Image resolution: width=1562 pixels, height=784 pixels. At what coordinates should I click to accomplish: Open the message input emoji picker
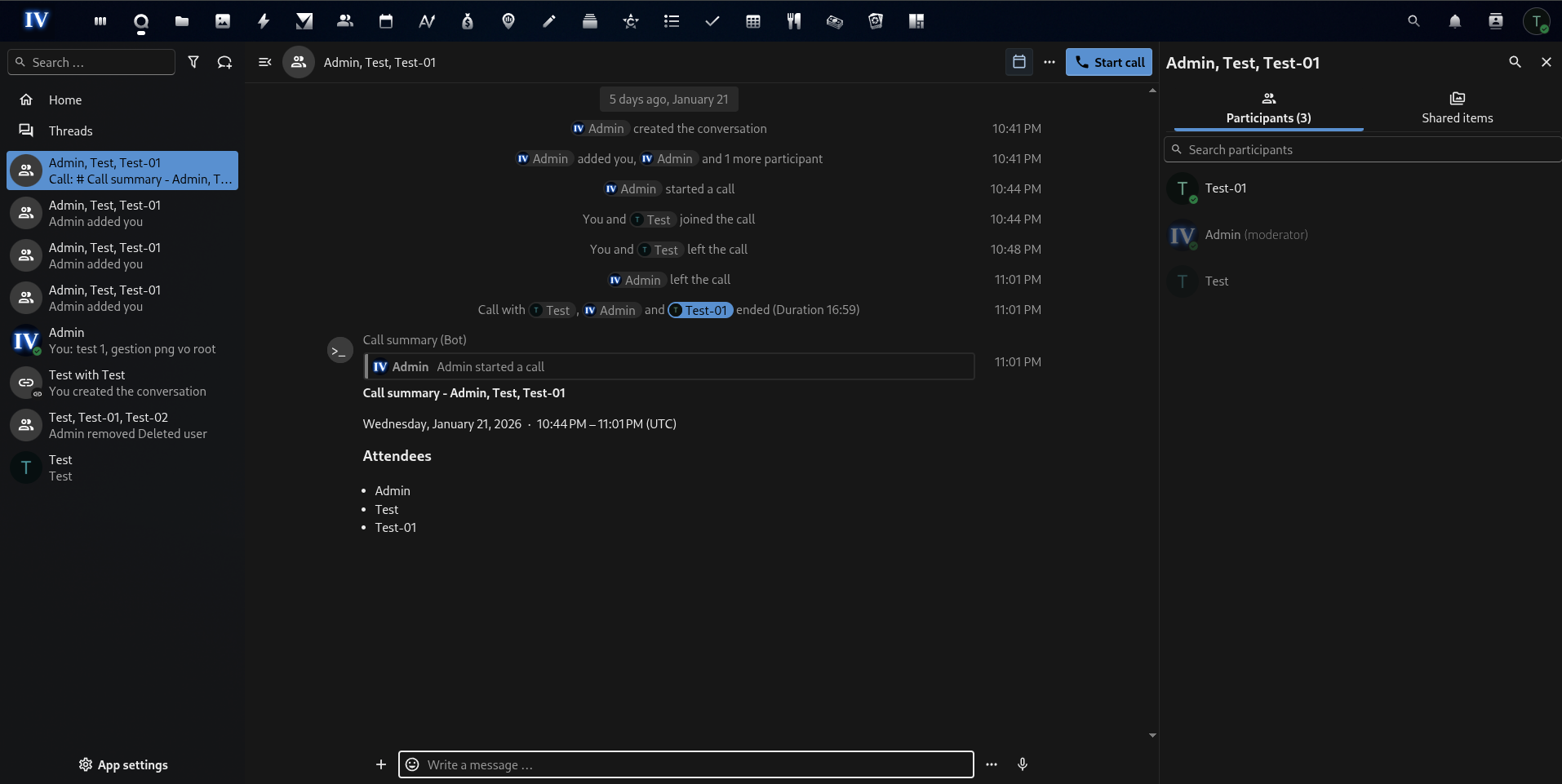(x=412, y=764)
